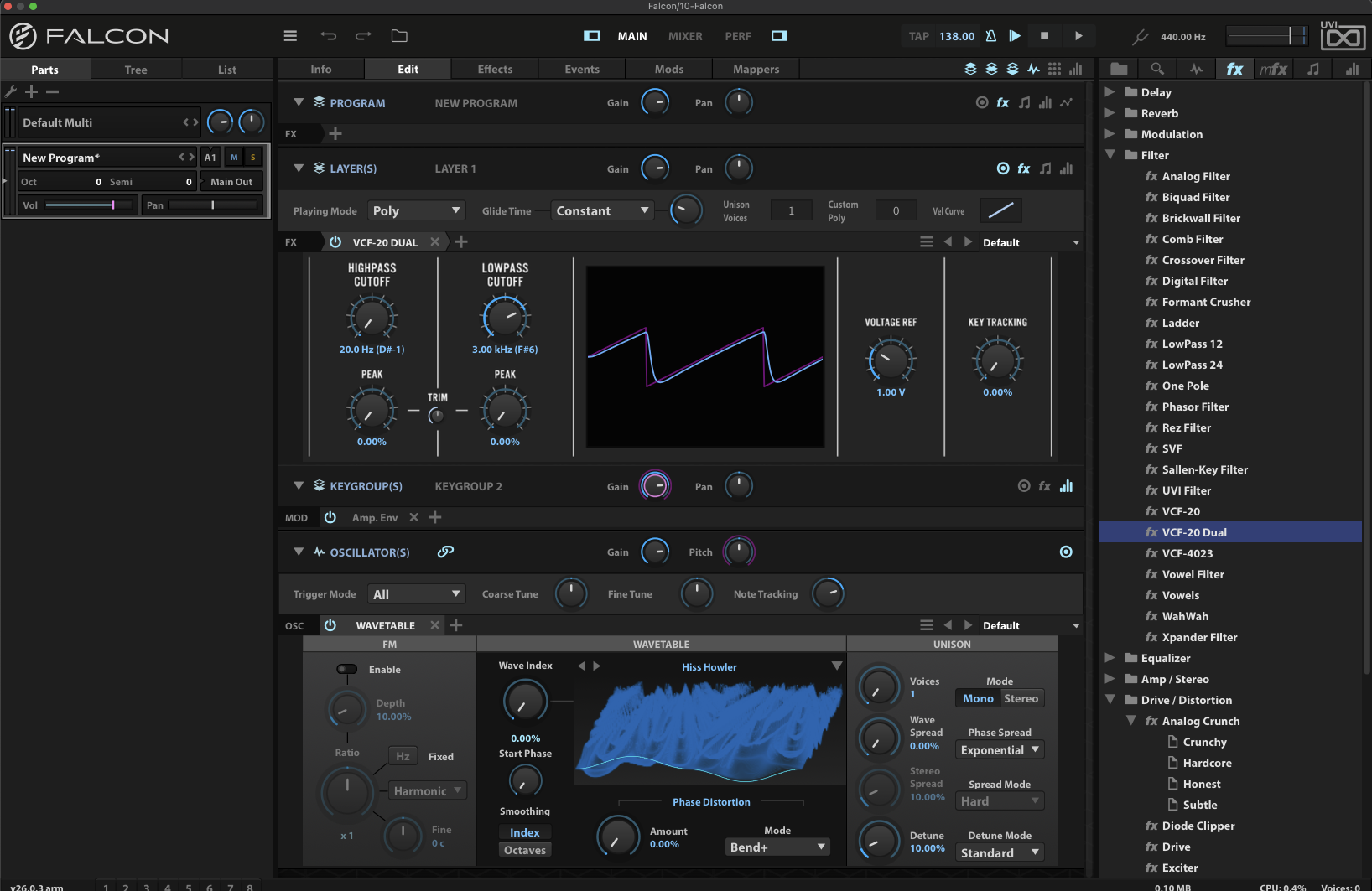
Task: Open the Playing Mode Poly dropdown
Action: pos(416,211)
